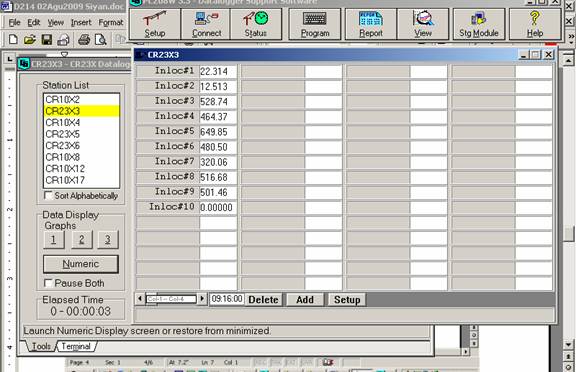Click Word's Save disk icon
The width and height of the screenshot is (576, 372).
coord(47,39)
